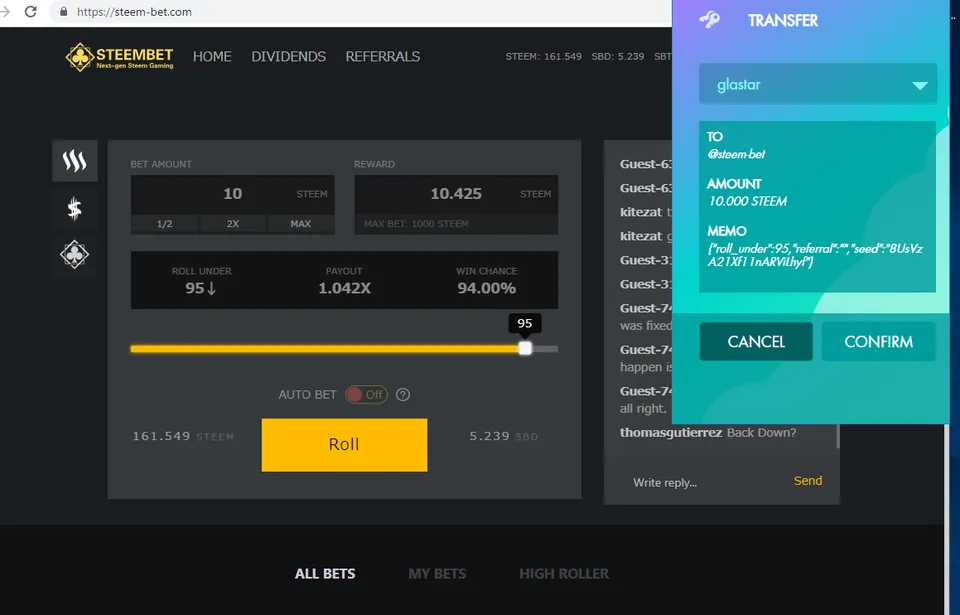Click the memo JSON text
Screen dimensions: 960x615
click(816, 255)
